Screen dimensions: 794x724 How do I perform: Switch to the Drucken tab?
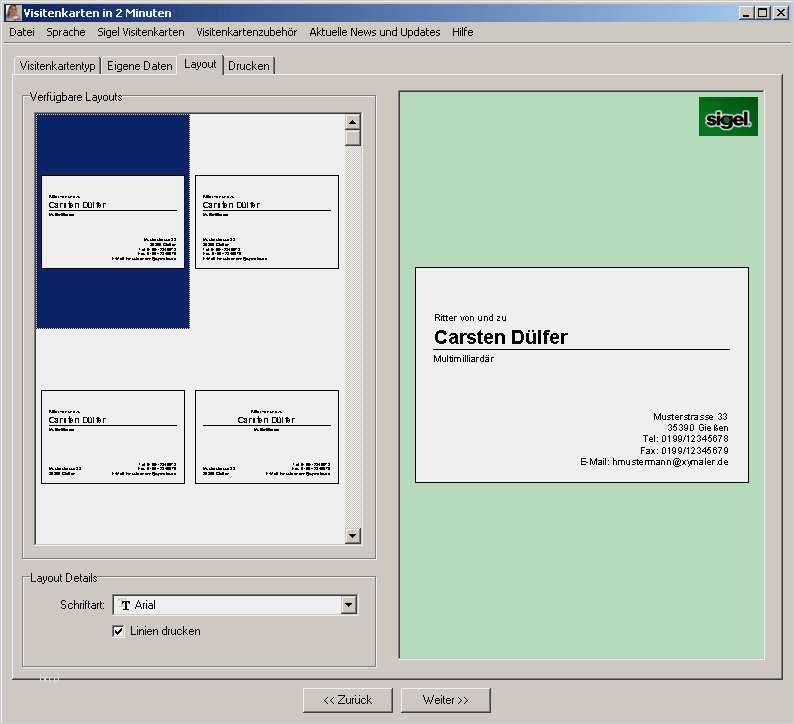[x=249, y=66]
